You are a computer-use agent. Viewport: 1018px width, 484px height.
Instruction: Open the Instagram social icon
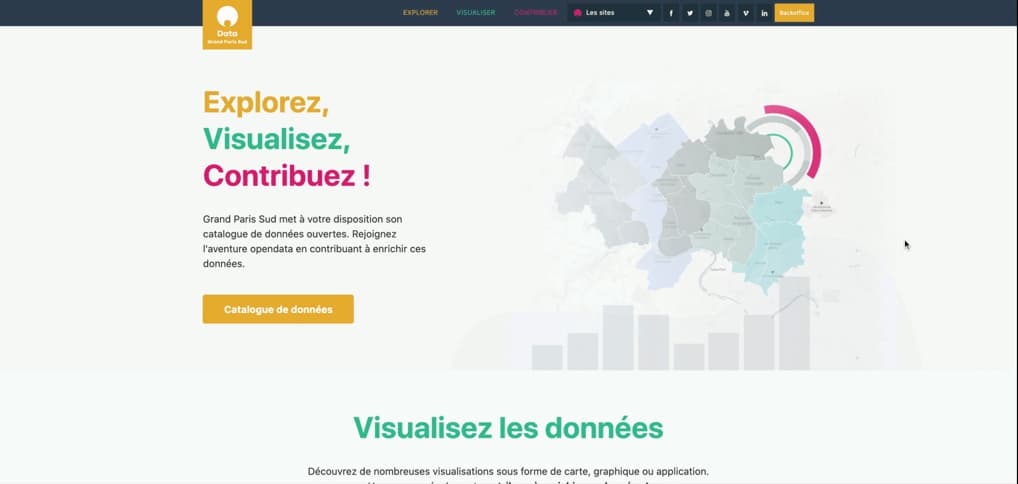(709, 13)
